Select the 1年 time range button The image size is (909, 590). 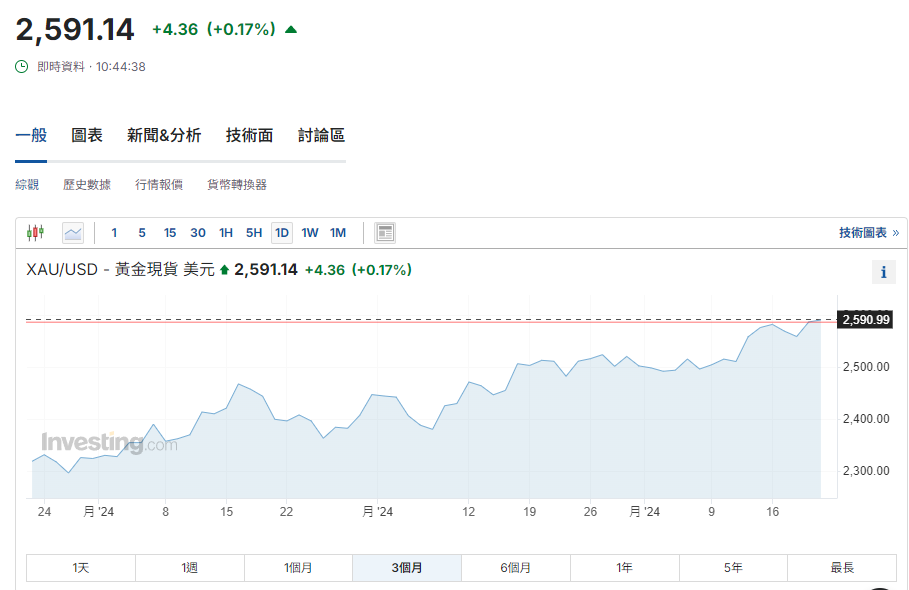pos(624,568)
